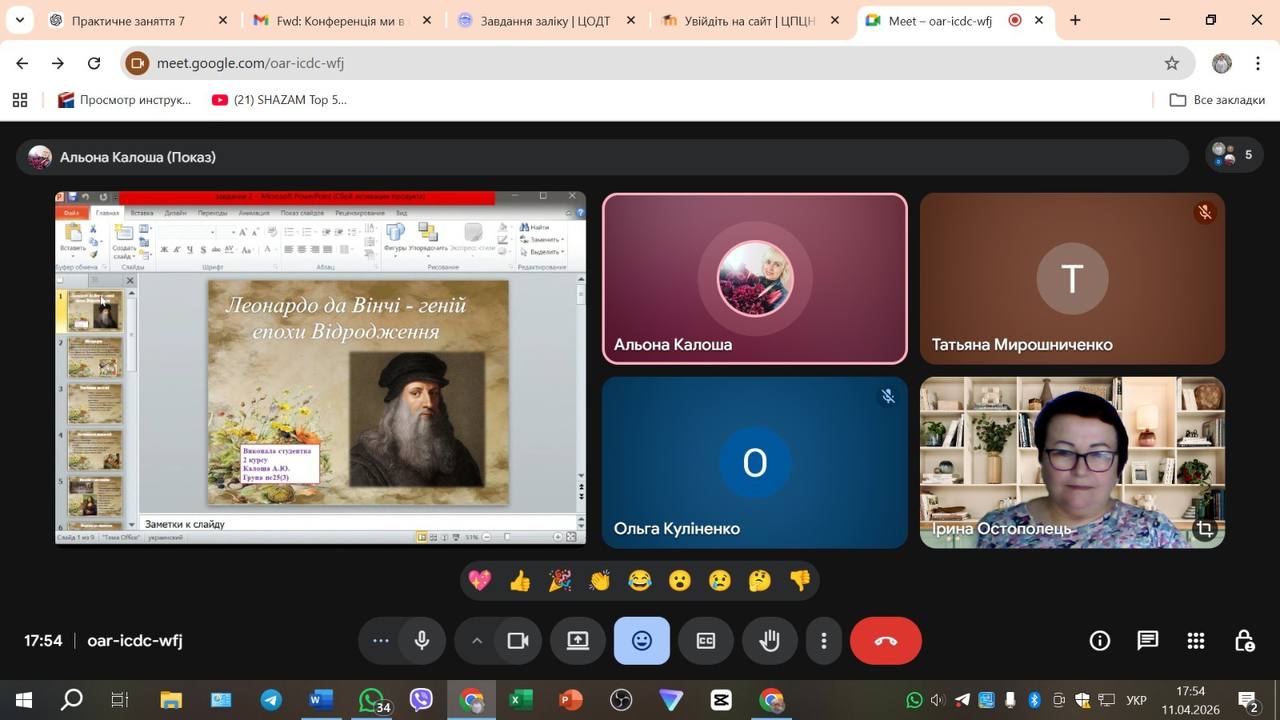This screenshot has height=720, width=1280.
Task: Open the more options three-dot menu
Action: tap(824, 641)
